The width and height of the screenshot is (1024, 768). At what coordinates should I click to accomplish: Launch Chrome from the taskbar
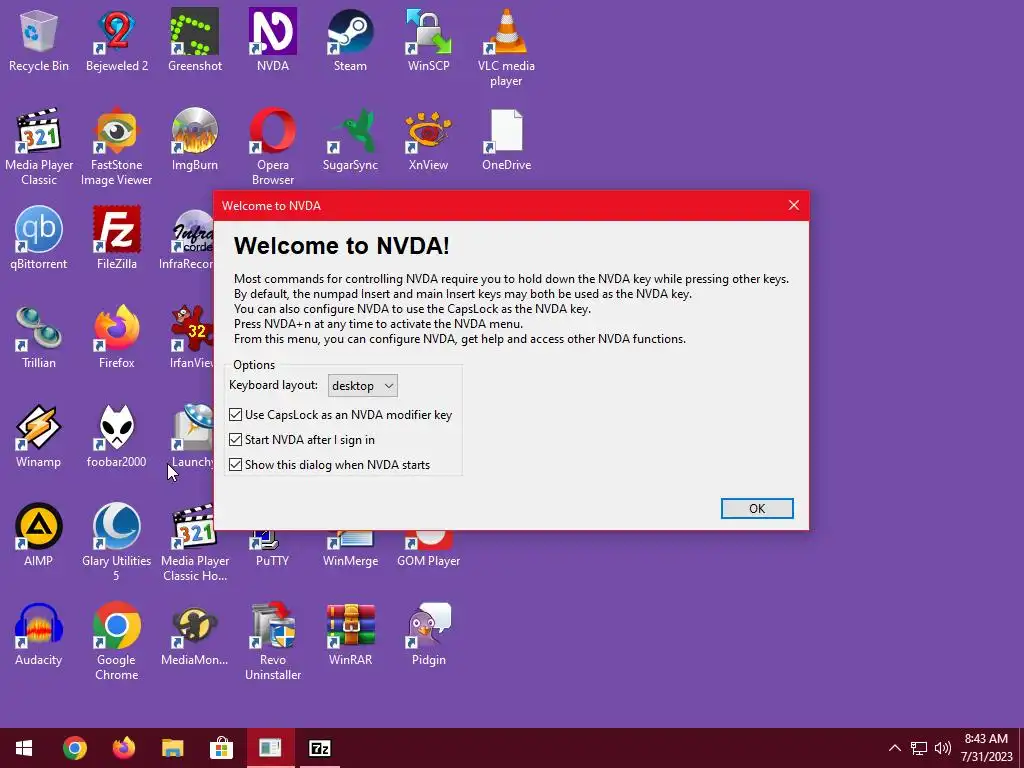pyautogui.click(x=74, y=748)
